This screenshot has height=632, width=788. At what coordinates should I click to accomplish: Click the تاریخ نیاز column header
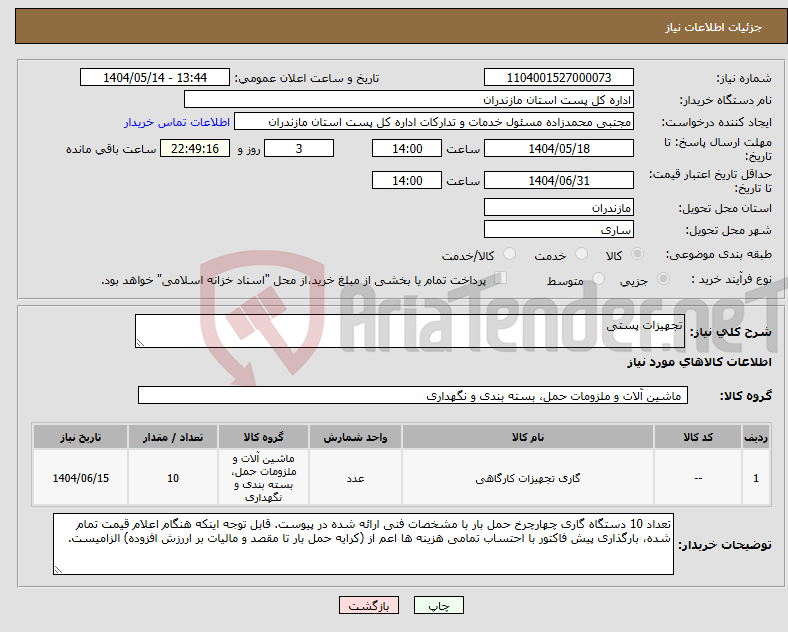(80, 437)
